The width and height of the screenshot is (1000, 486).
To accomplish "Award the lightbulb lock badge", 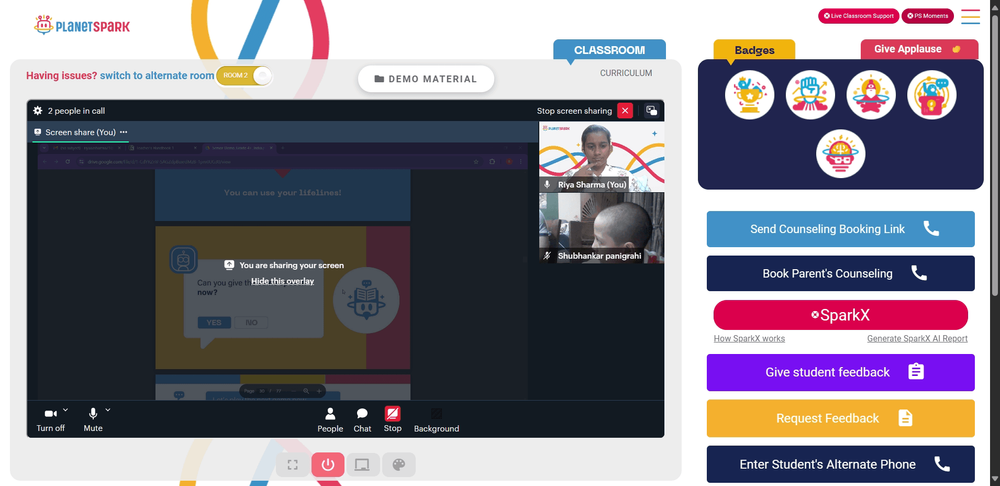I will (x=931, y=94).
